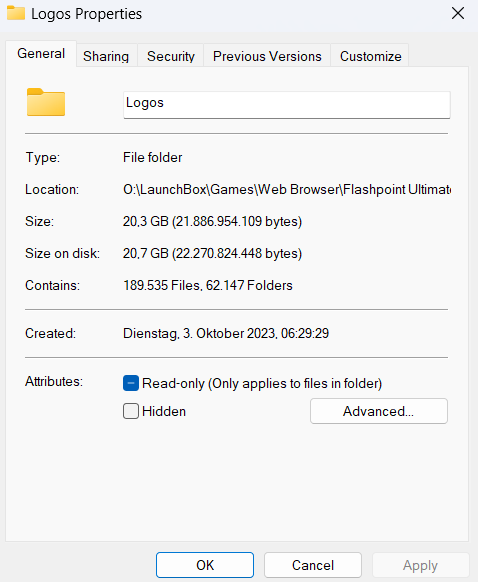478x582 pixels.
Task: Confirm with the OK button
Action: [205, 565]
